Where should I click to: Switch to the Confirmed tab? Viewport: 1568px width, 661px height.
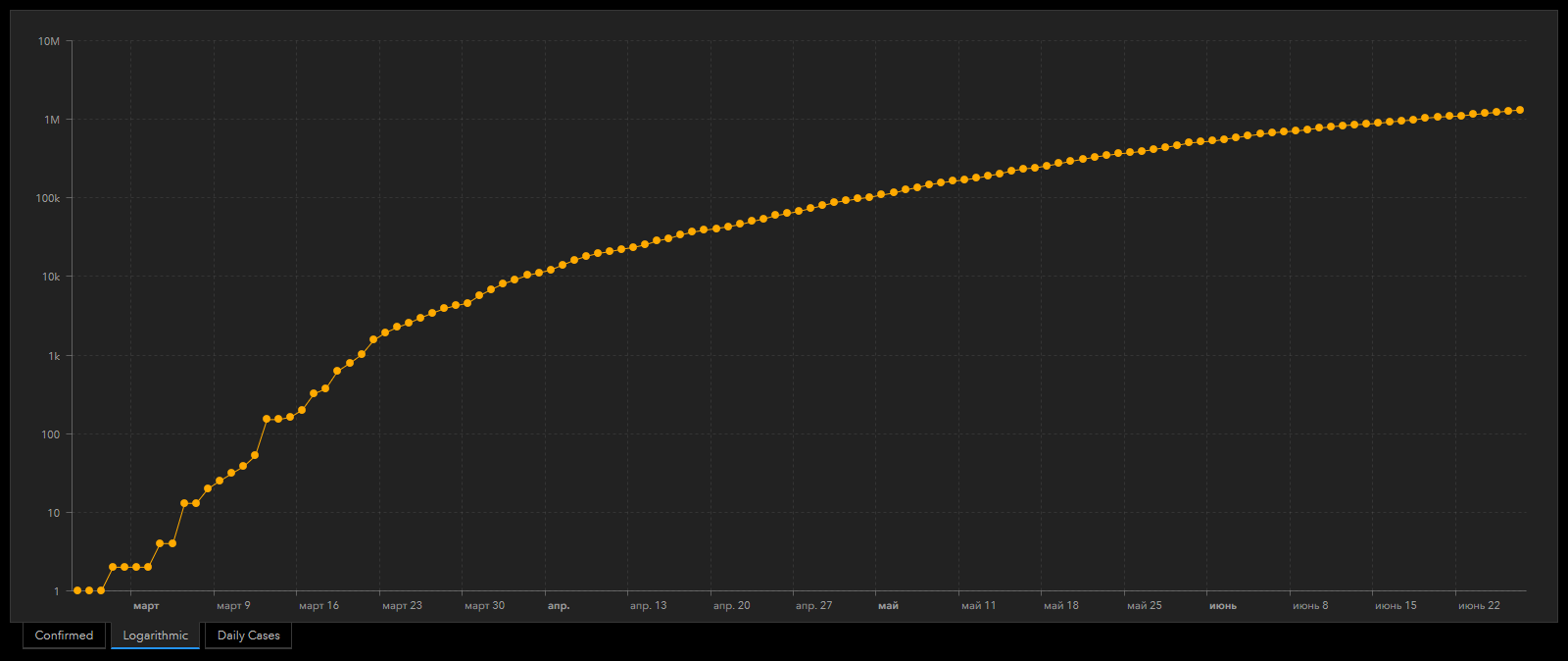click(64, 636)
